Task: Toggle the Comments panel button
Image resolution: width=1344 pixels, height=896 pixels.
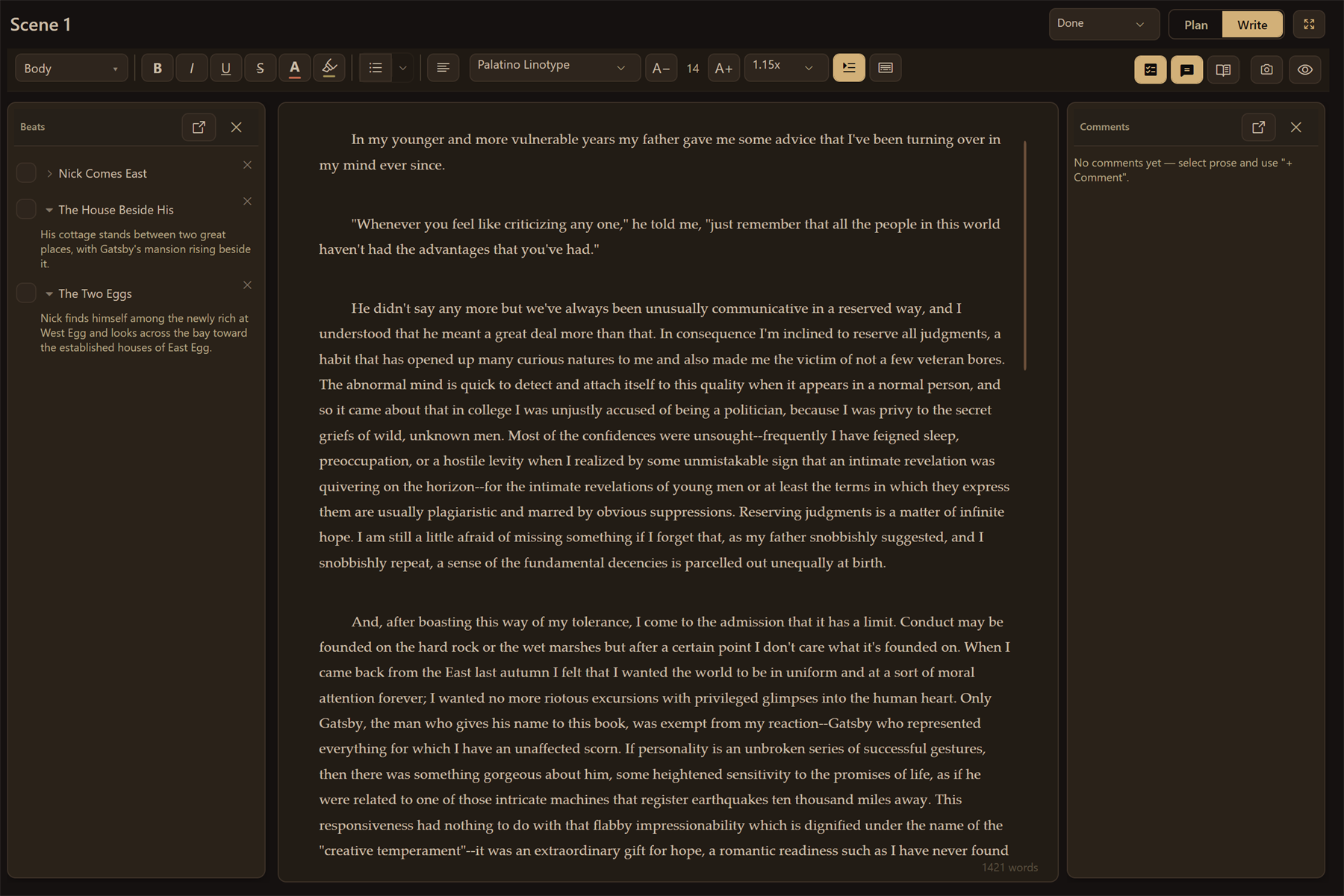Action: click(1186, 69)
